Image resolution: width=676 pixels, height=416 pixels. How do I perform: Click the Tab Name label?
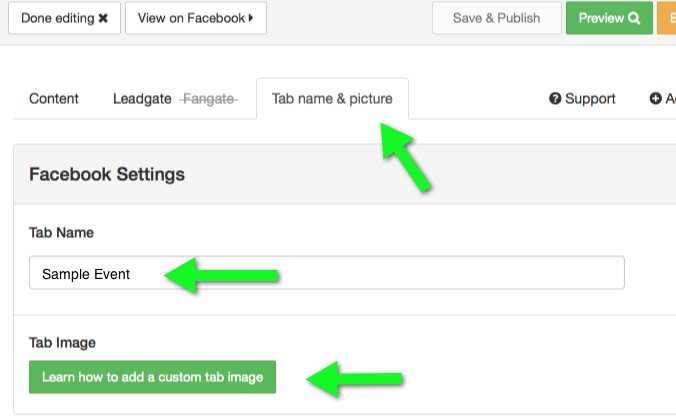61,233
